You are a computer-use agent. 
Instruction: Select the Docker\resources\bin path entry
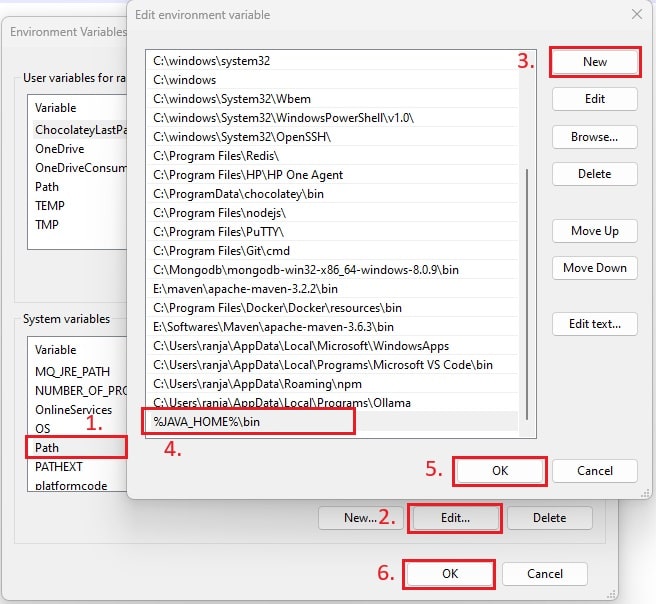(332, 308)
